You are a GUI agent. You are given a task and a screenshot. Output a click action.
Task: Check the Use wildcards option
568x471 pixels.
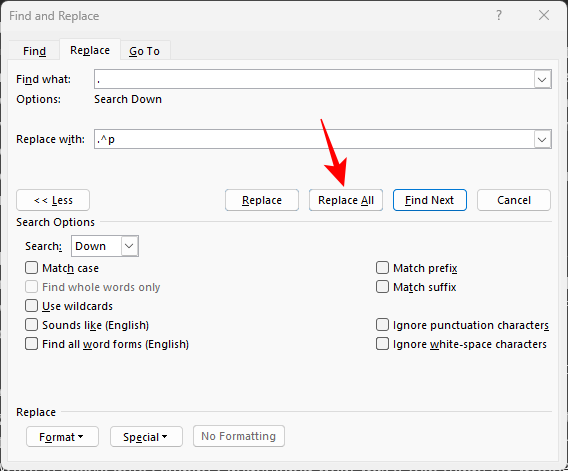pyautogui.click(x=32, y=306)
